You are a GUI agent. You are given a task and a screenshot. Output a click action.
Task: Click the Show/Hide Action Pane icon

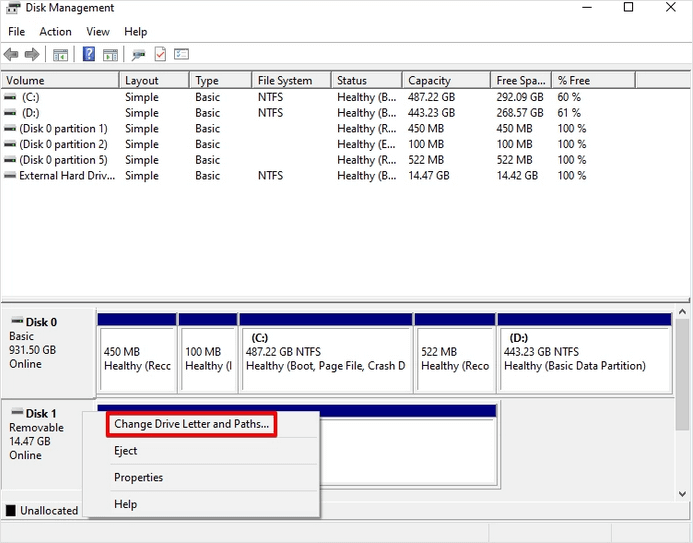(x=110, y=54)
